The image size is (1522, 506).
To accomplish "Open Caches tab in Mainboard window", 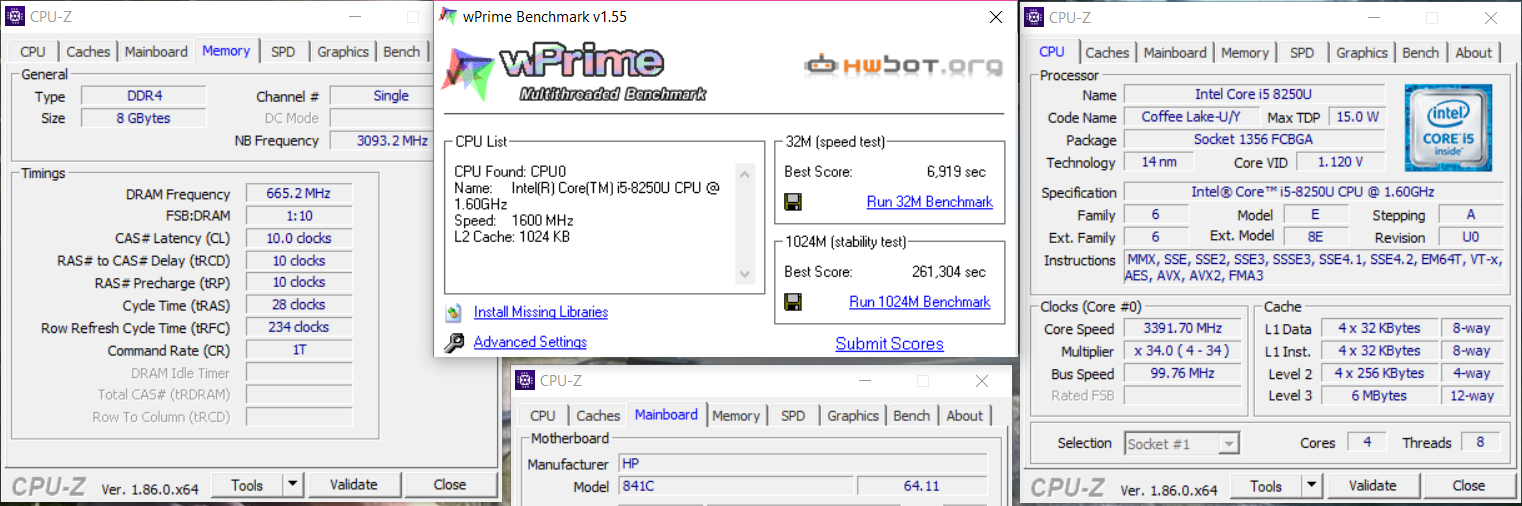I will 598,416.
